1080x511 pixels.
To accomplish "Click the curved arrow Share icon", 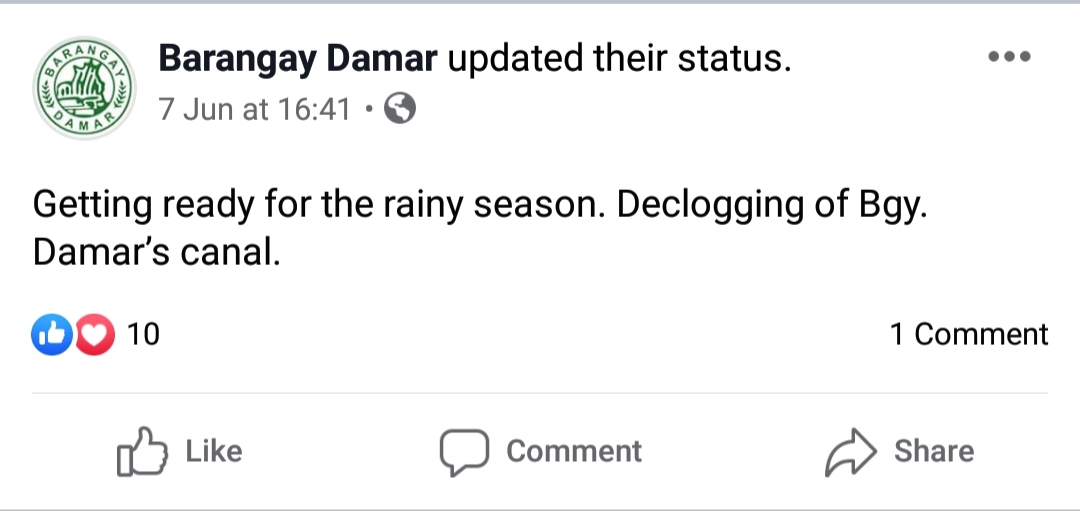I will (849, 453).
